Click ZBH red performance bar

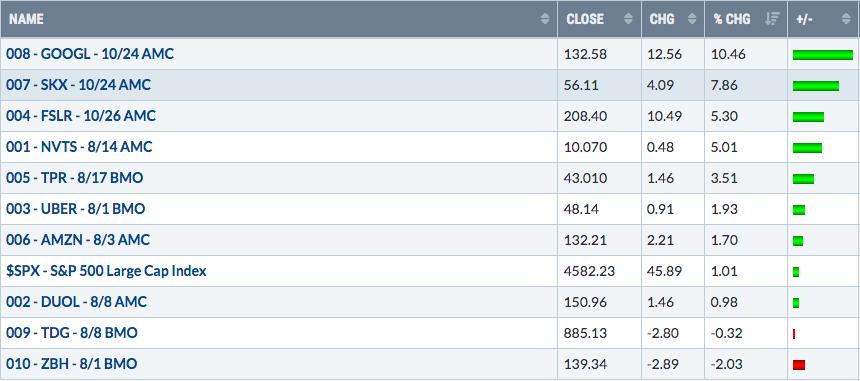click(799, 365)
